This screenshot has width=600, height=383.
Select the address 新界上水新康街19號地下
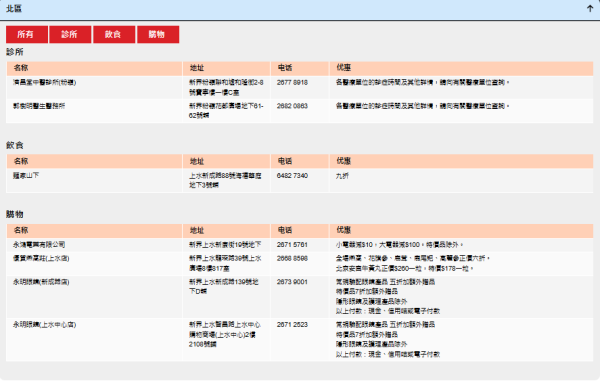pos(225,244)
